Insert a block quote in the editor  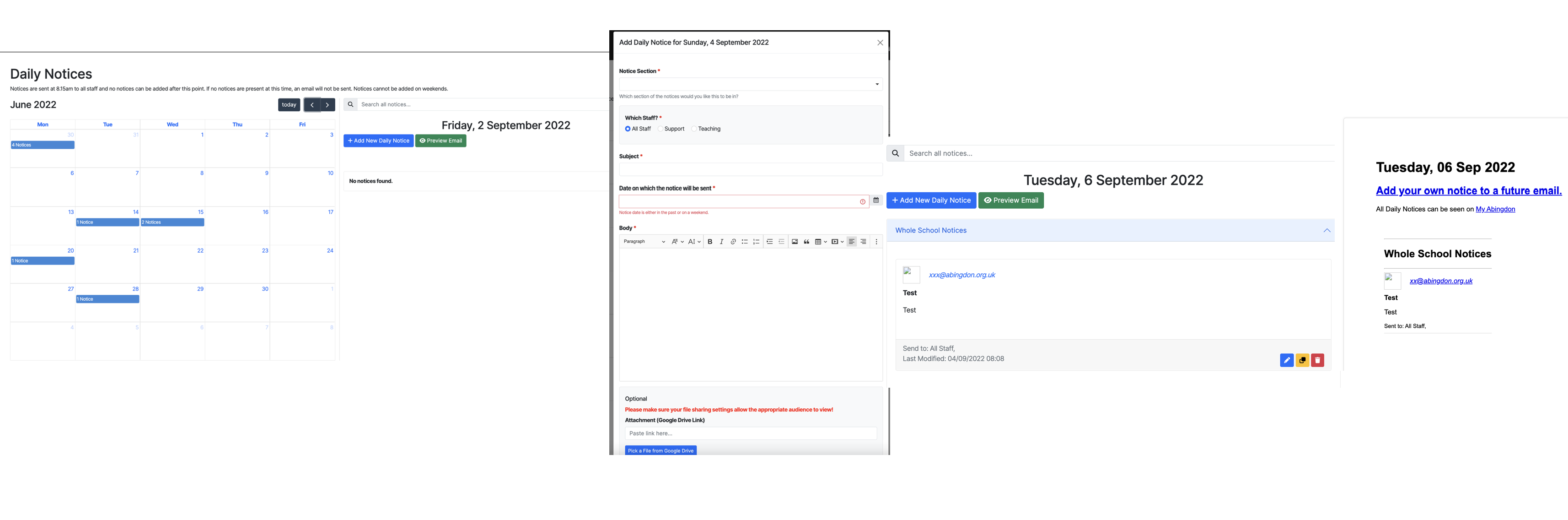pos(806,242)
